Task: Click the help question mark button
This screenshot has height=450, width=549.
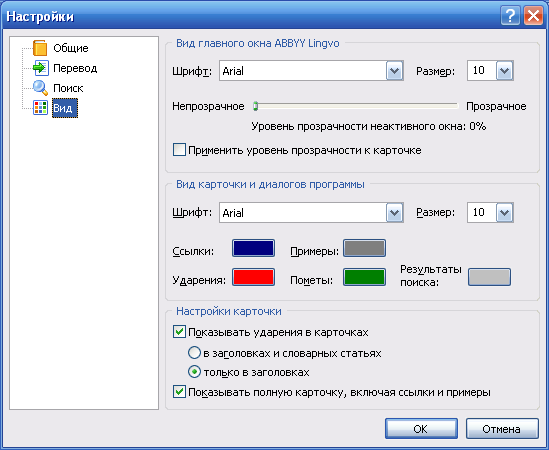Action: [x=510, y=16]
